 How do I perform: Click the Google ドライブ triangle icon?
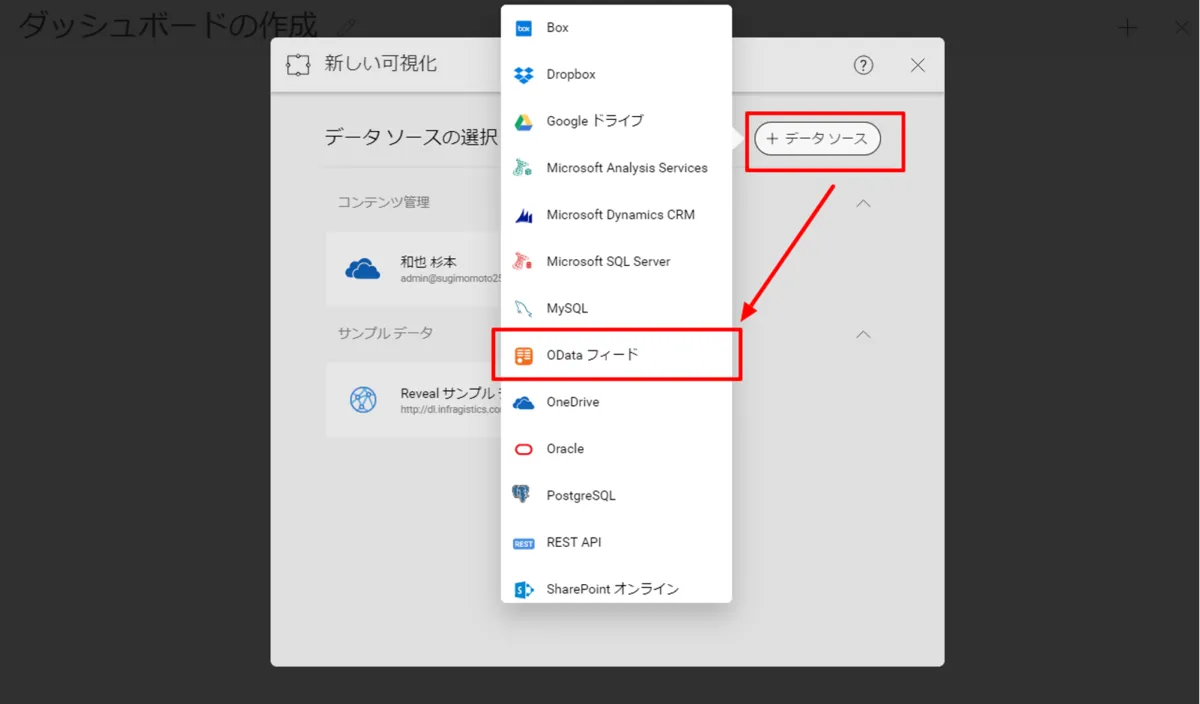point(524,122)
